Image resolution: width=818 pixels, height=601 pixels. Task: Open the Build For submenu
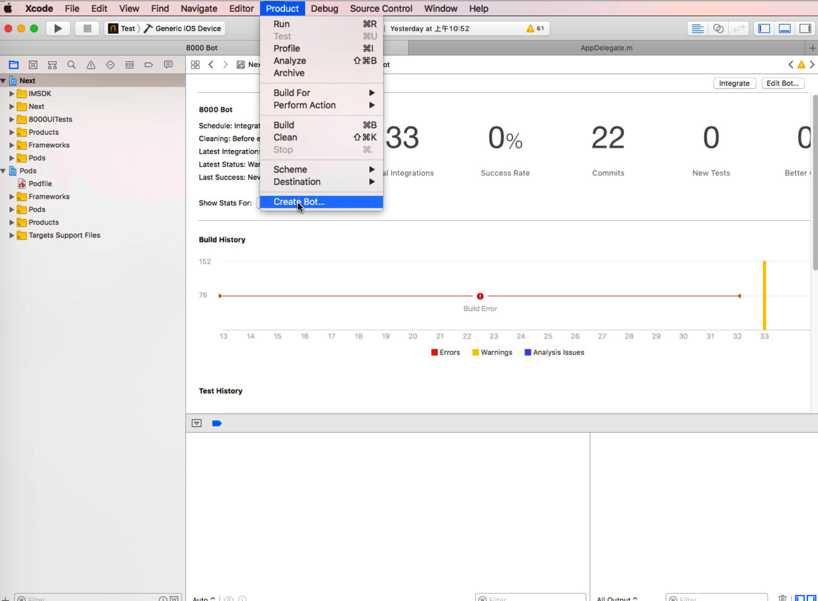pyautogui.click(x=321, y=92)
